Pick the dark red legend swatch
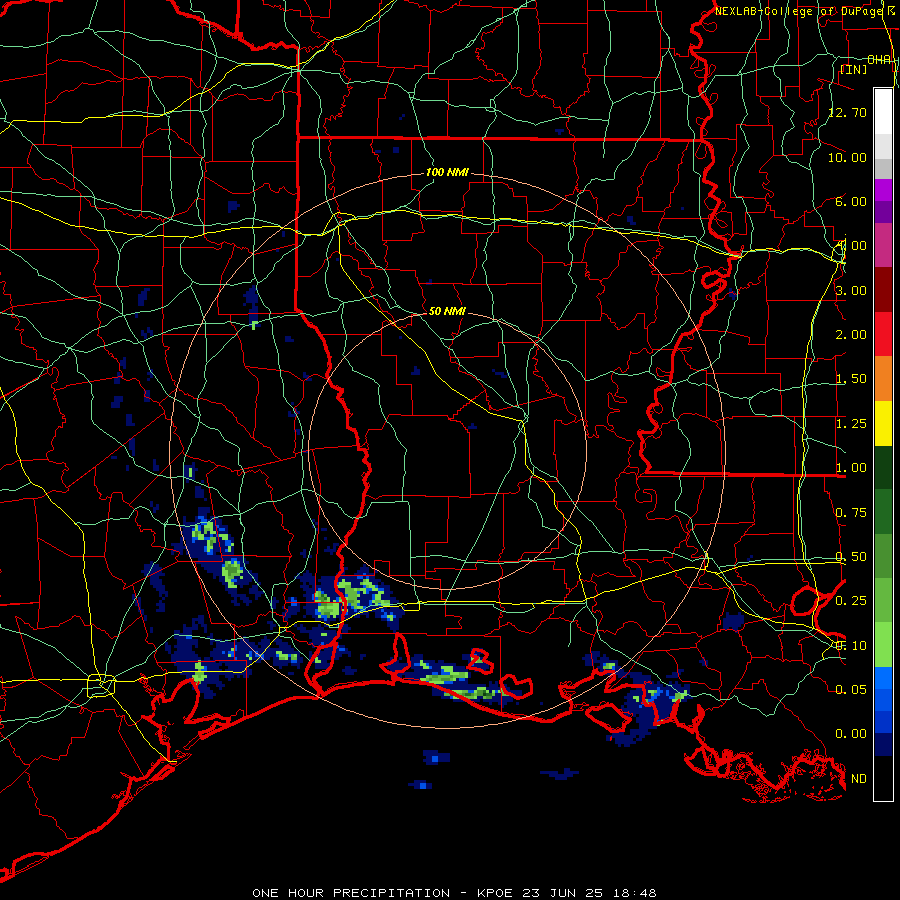The image size is (900, 900). [883, 290]
